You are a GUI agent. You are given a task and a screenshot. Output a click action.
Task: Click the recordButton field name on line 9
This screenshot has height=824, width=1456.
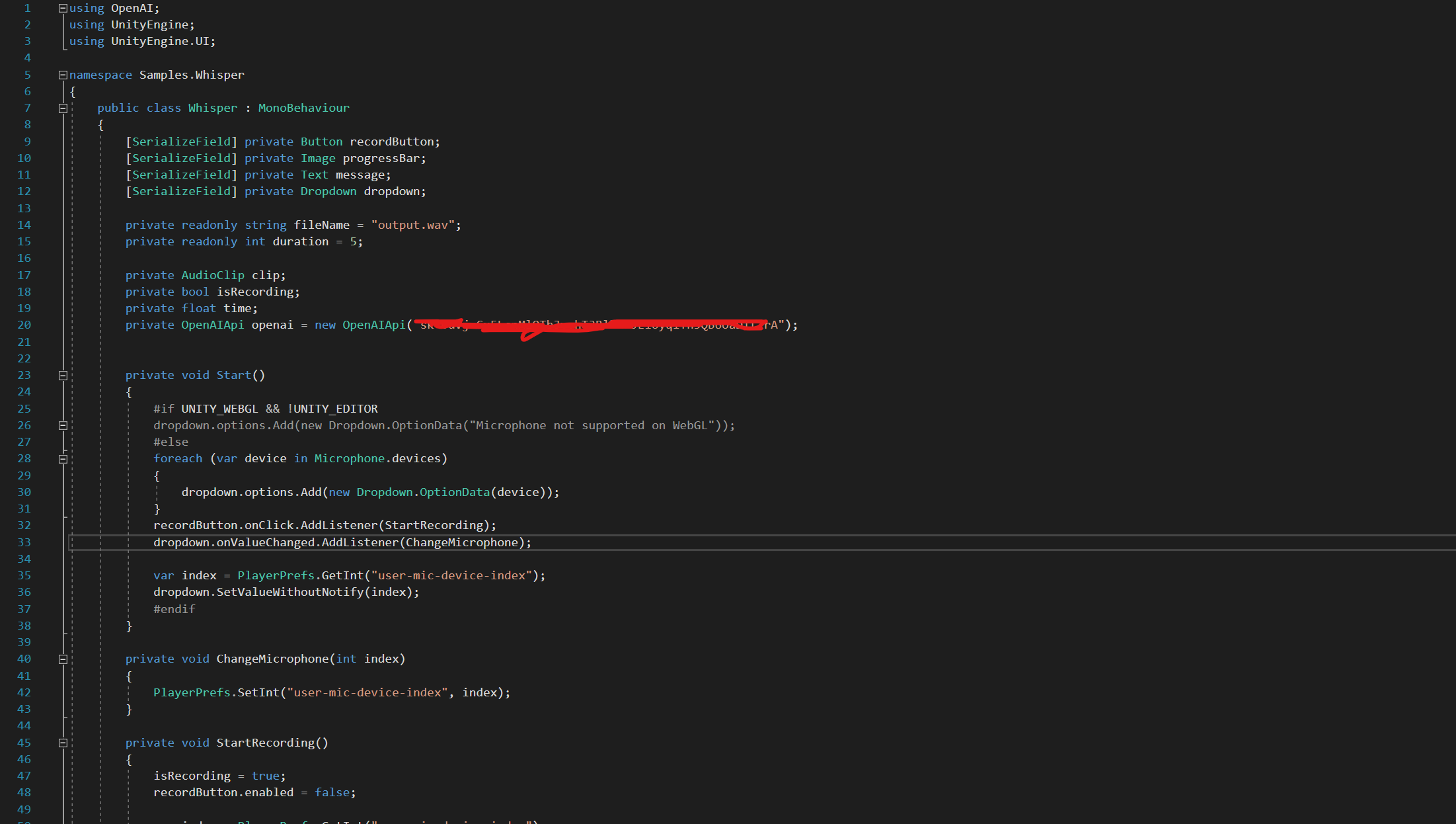[391, 142]
